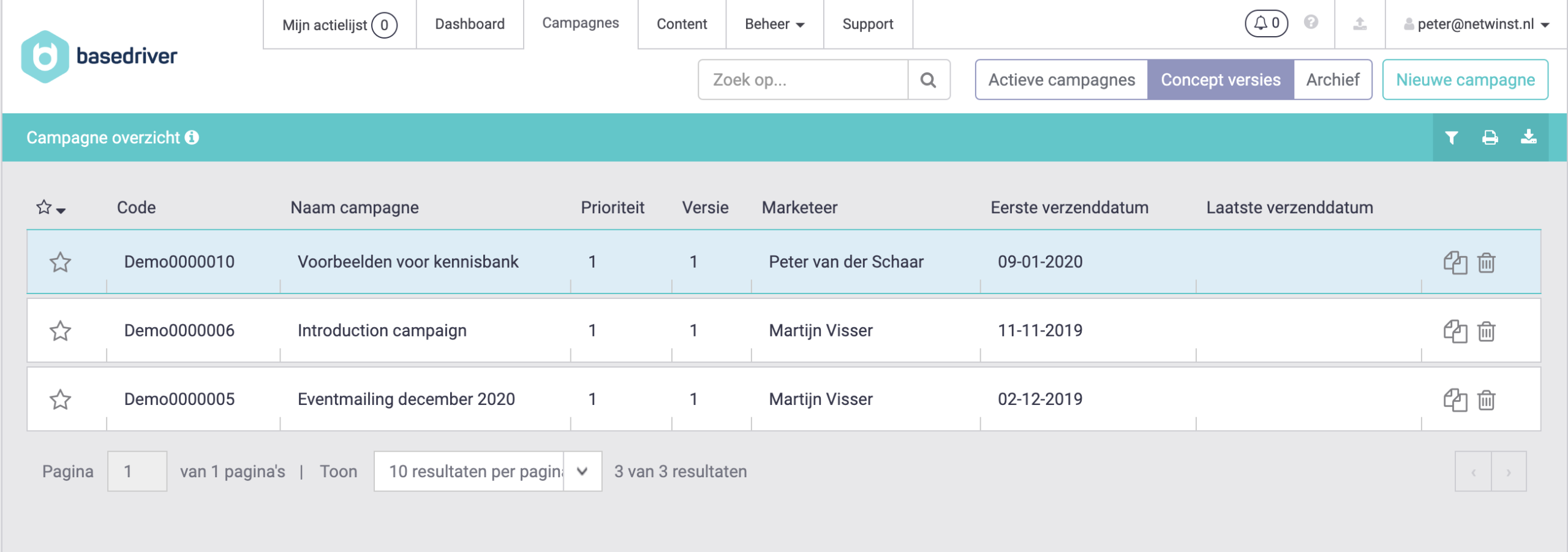Open Eventmailing december 2020 campaign
1568x552 pixels.
coord(406,399)
